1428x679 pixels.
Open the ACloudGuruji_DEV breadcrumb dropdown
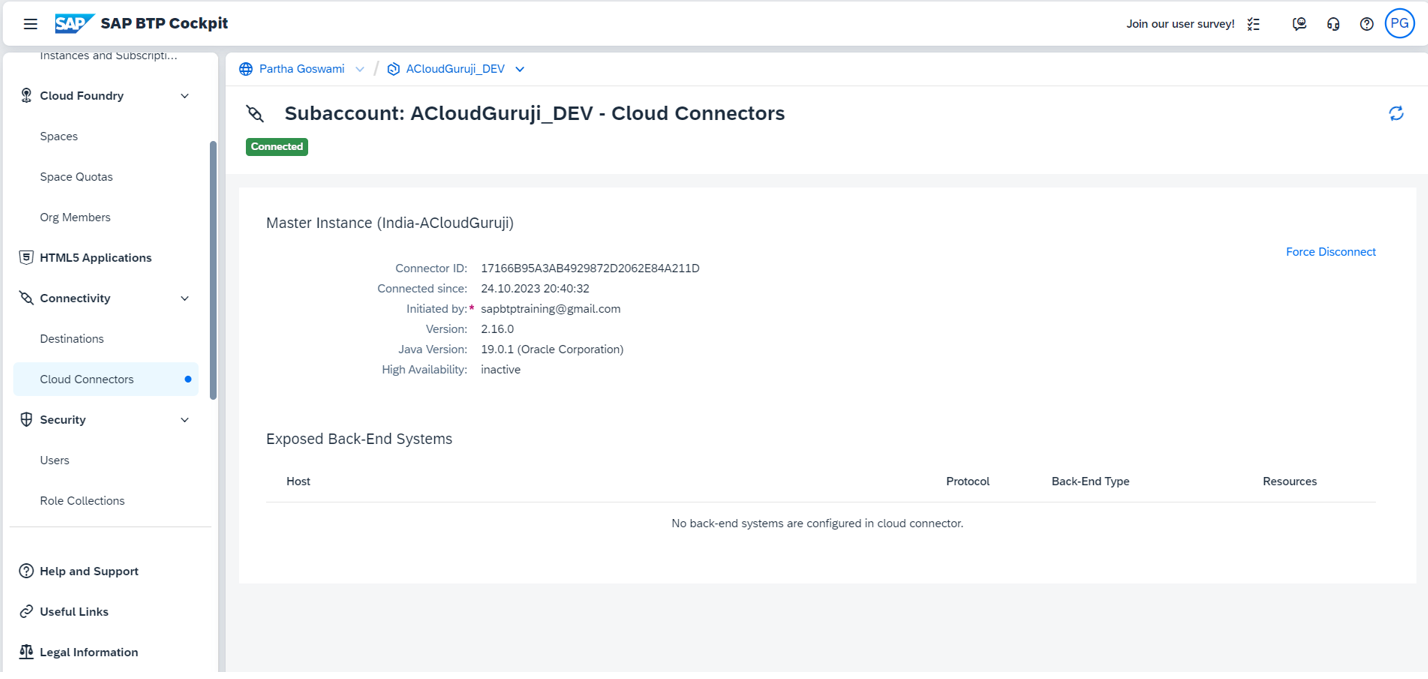[520, 69]
